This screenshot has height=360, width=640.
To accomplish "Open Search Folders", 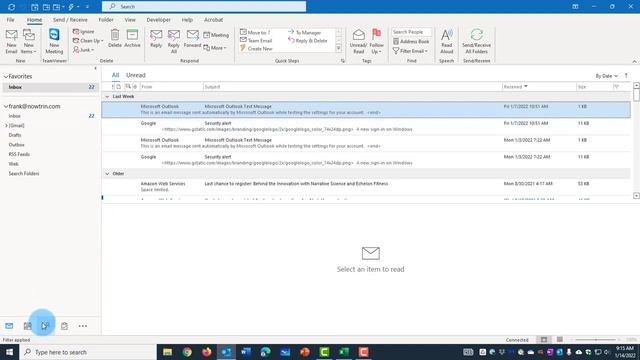I will (x=24, y=173).
